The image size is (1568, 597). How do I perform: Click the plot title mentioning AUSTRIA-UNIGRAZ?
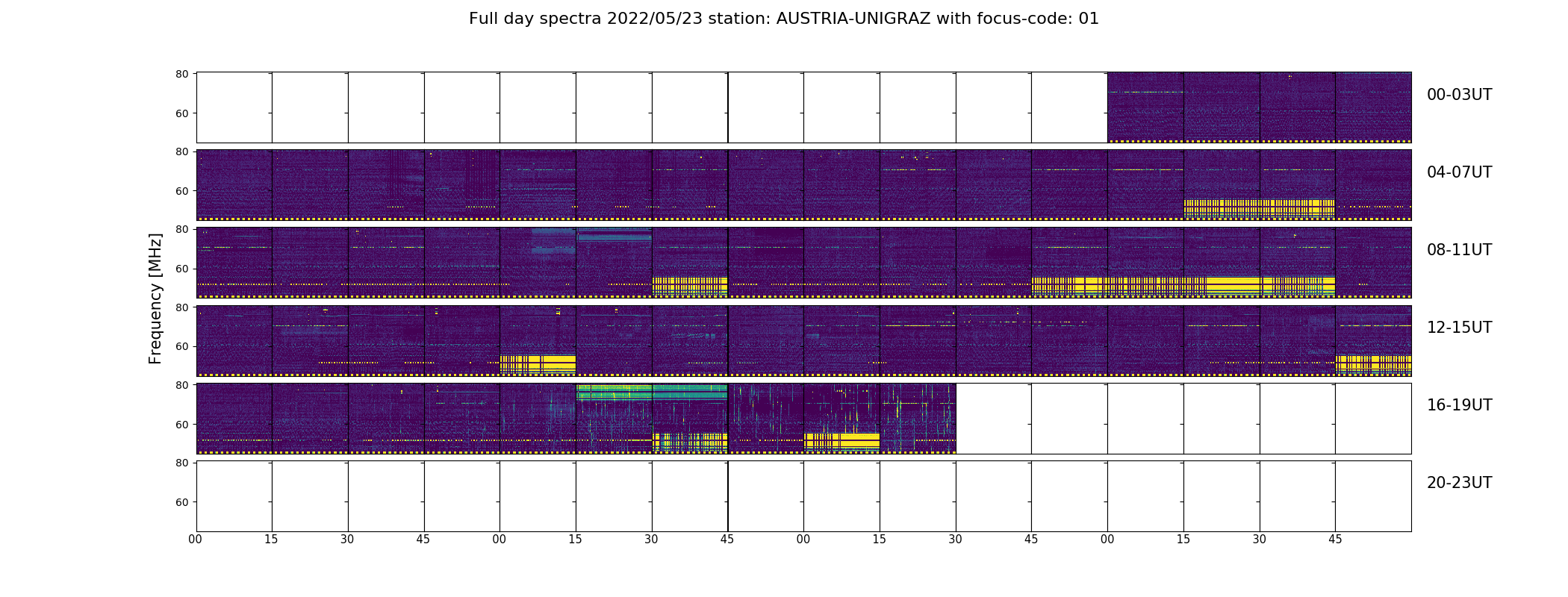pyautogui.click(x=783, y=19)
